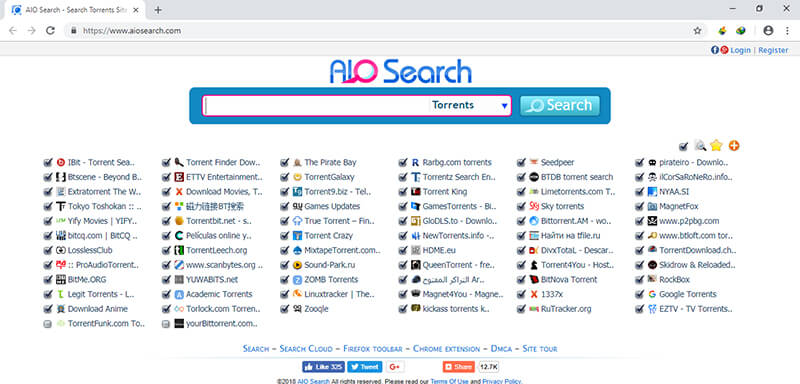The image size is (800, 384).
Task: Open the Login link
Action: [x=740, y=50]
